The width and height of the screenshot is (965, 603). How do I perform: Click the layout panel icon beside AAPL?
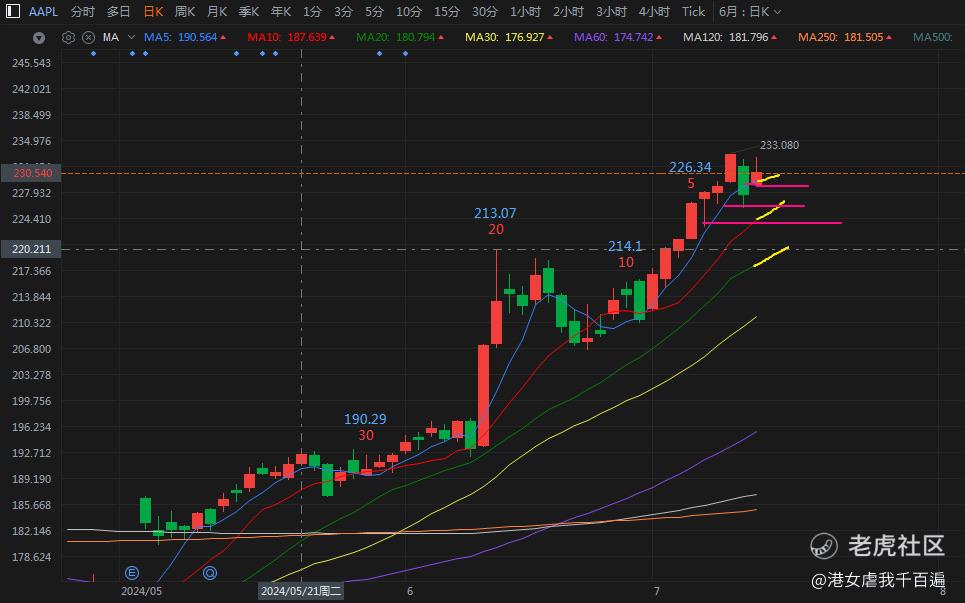[x=12, y=11]
